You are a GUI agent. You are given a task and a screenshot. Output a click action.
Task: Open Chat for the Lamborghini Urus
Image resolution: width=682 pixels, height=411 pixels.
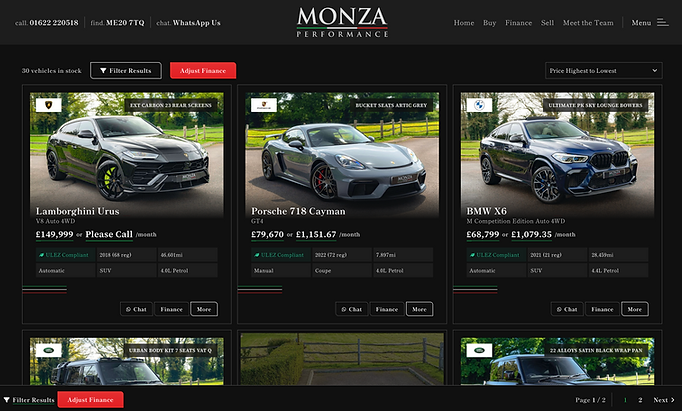pos(136,309)
